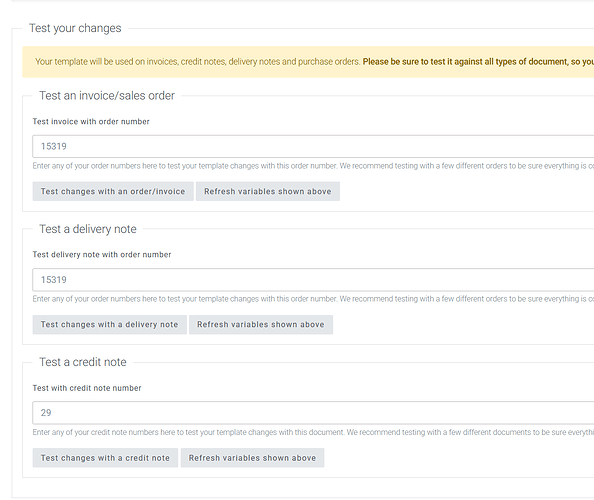
Task: Click the 'Test an invoice/sales order' heading
Action: pyautogui.click(x=107, y=95)
